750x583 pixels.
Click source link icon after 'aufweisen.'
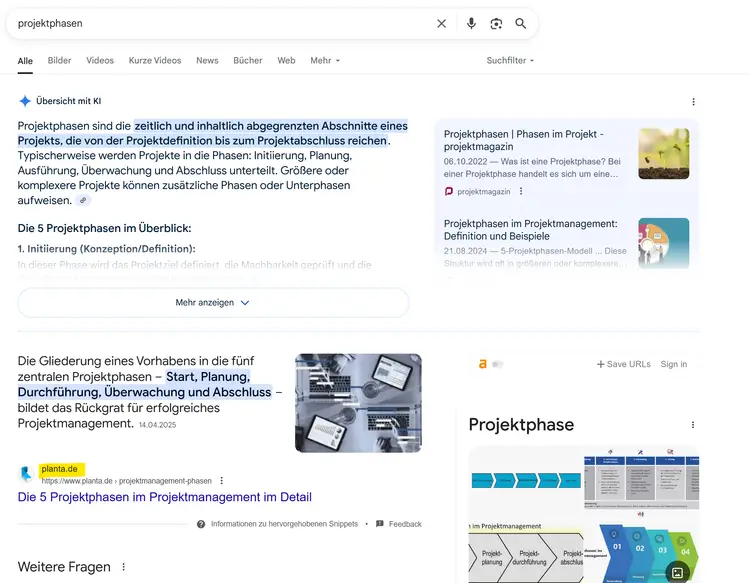pyautogui.click(x=83, y=200)
